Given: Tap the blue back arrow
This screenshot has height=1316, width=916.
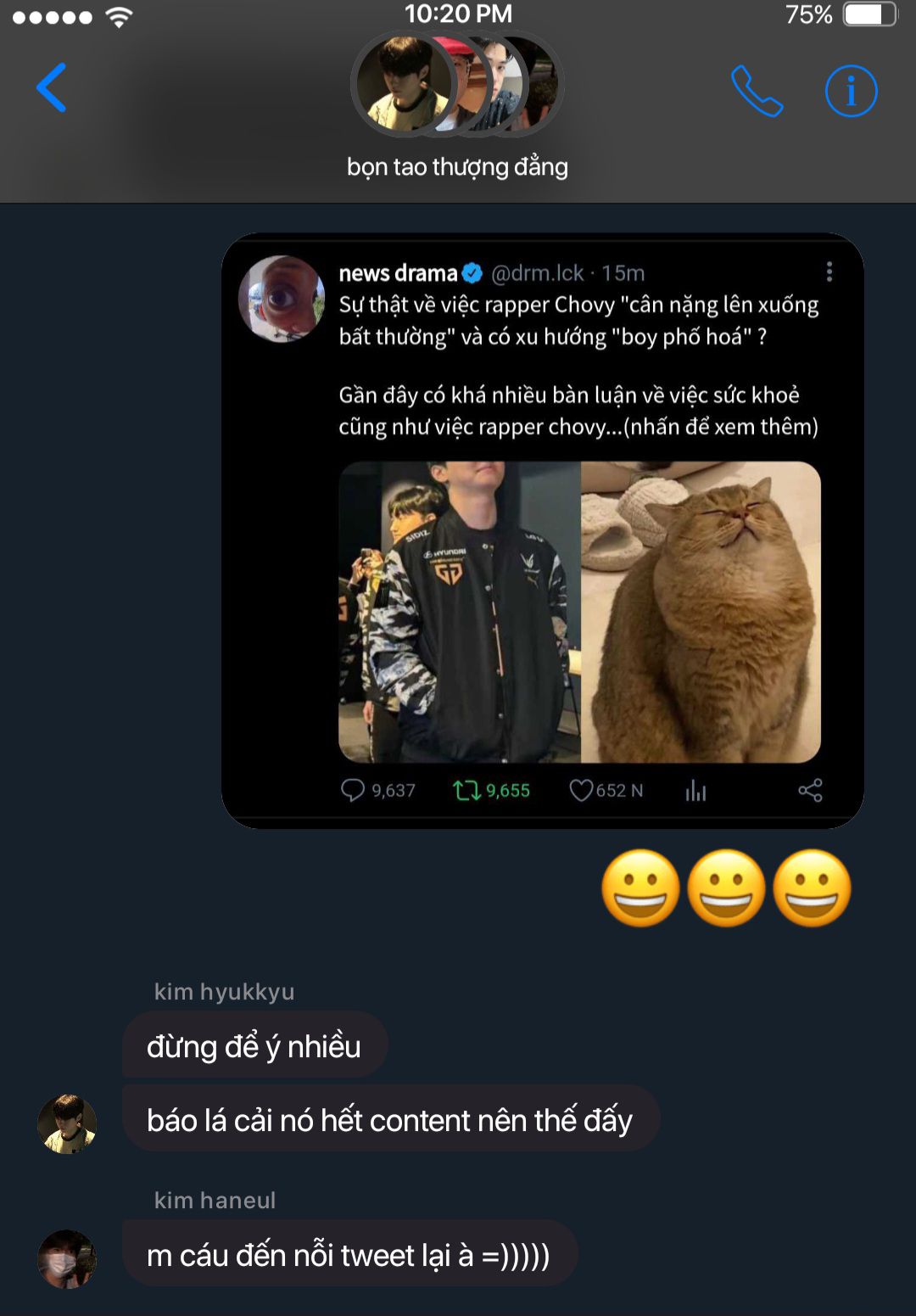Looking at the screenshot, I should [x=52, y=88].
